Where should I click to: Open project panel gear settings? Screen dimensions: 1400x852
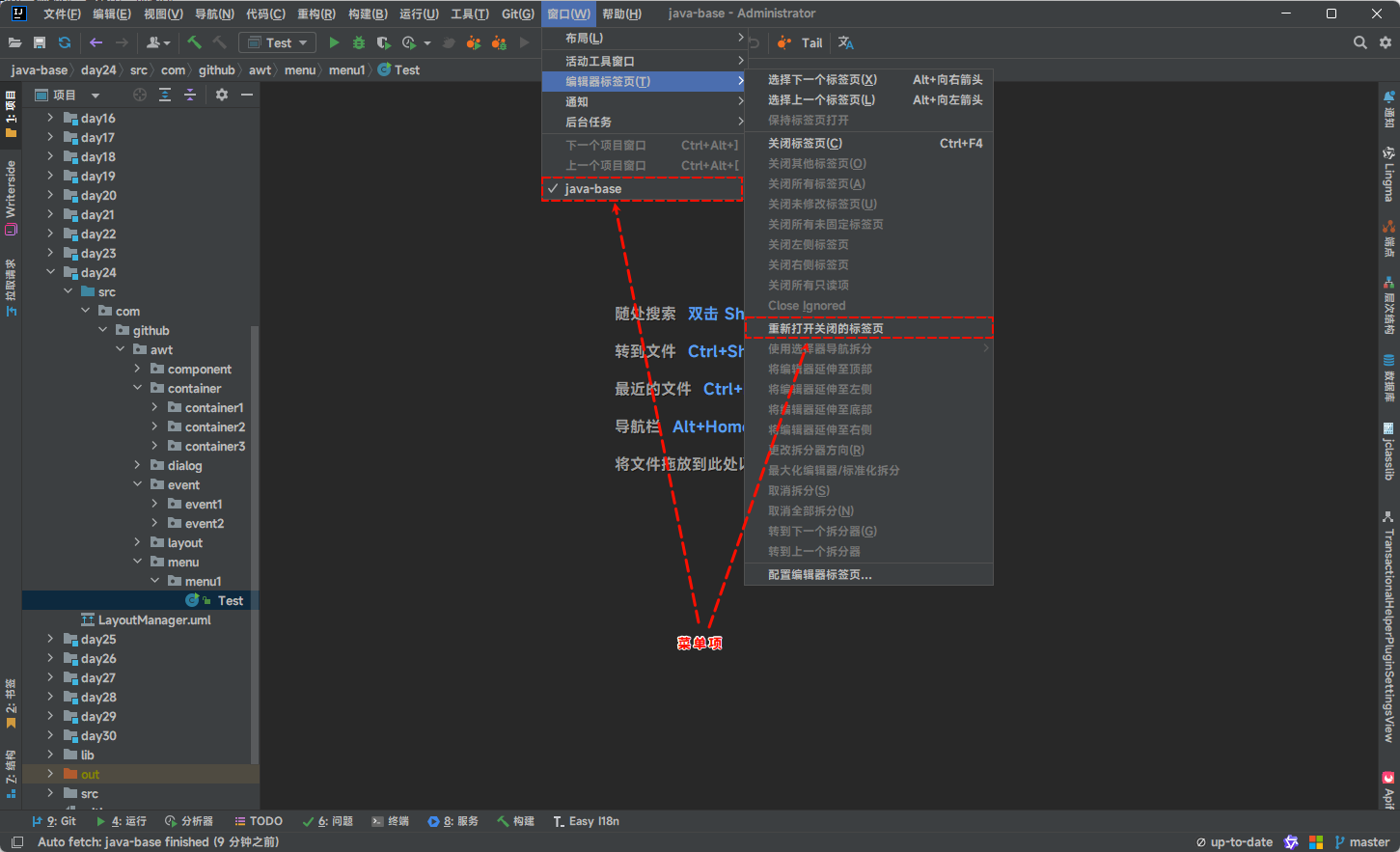222,95
